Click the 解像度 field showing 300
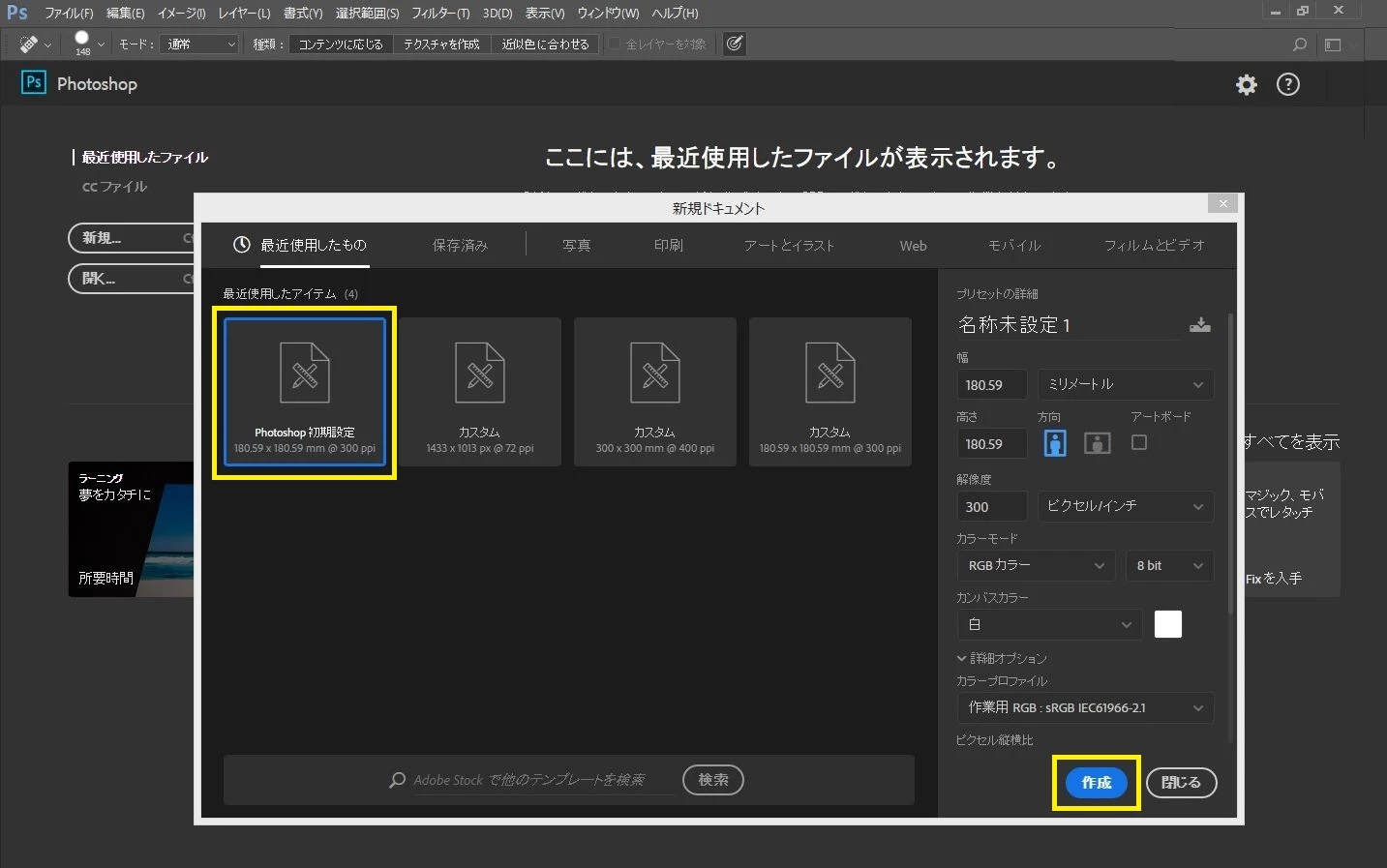 [x=992, y=506]
